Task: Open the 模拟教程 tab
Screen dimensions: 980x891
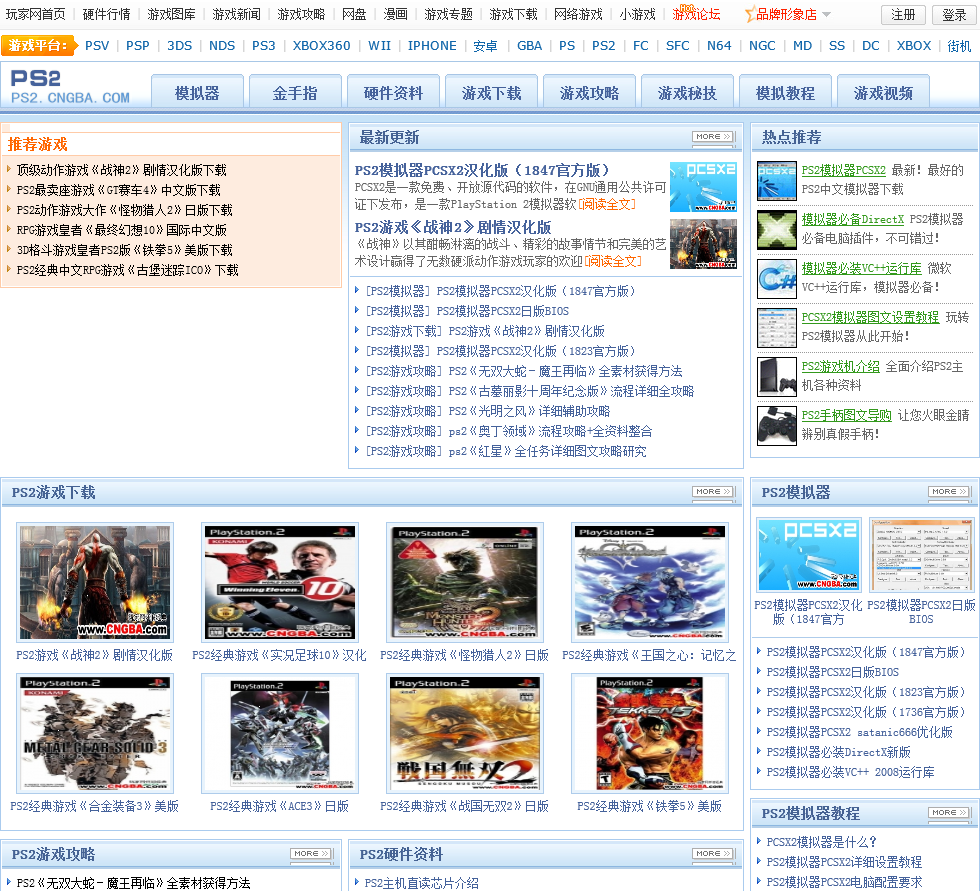Action: [785, 92]
